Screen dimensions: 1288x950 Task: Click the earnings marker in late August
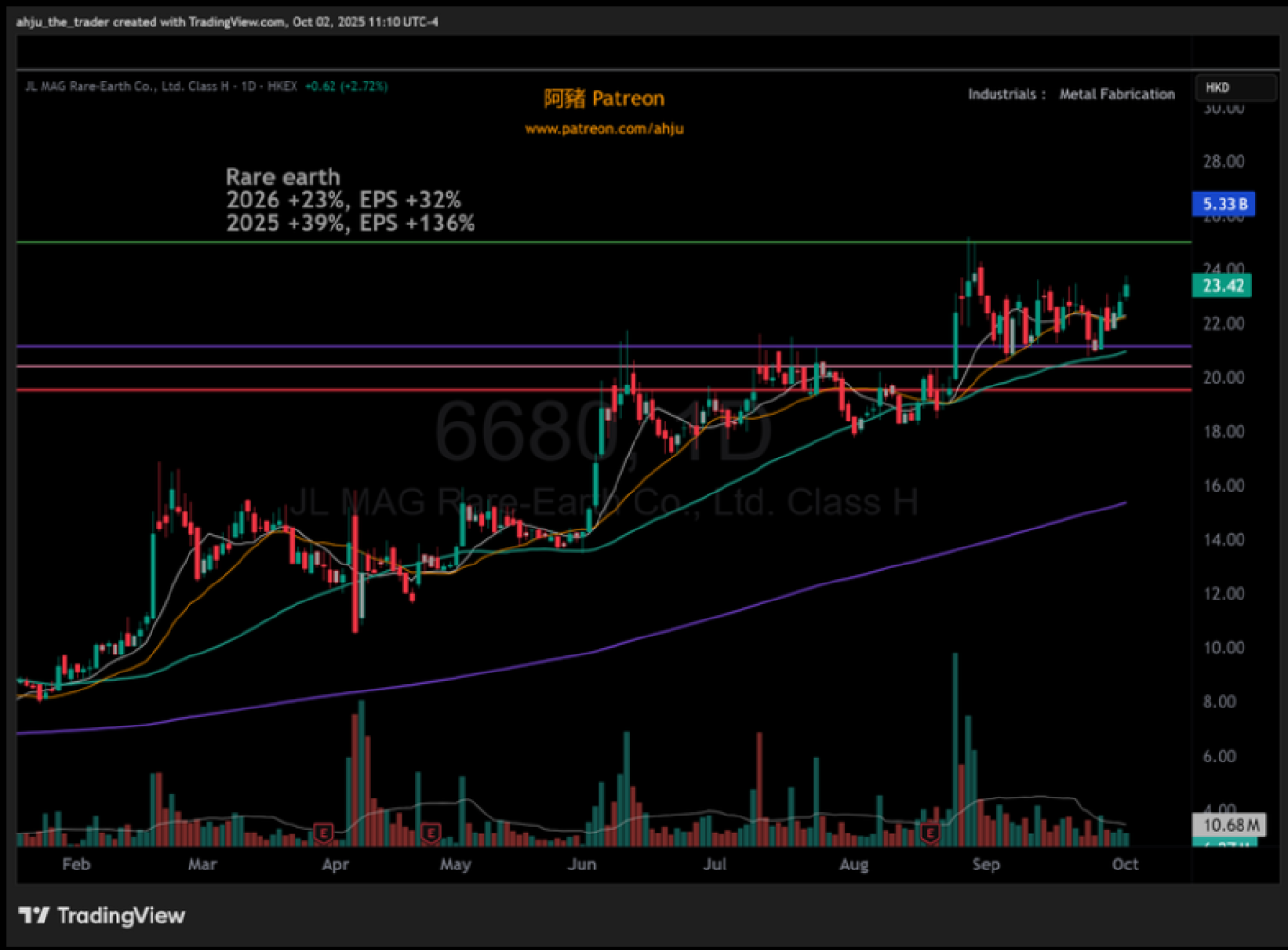click(930, 833)
